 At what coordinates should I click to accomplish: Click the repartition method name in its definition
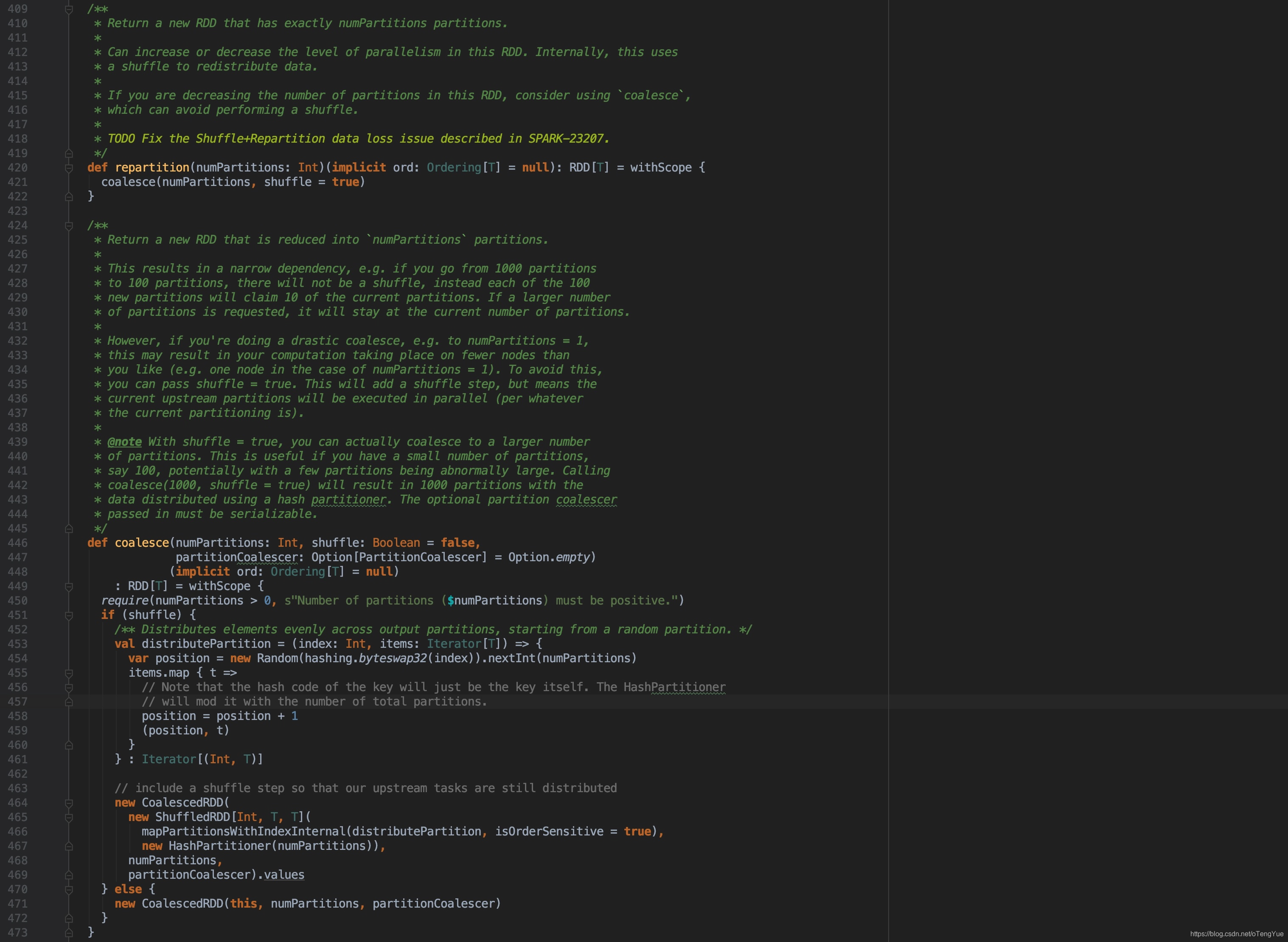pos(152,168)
